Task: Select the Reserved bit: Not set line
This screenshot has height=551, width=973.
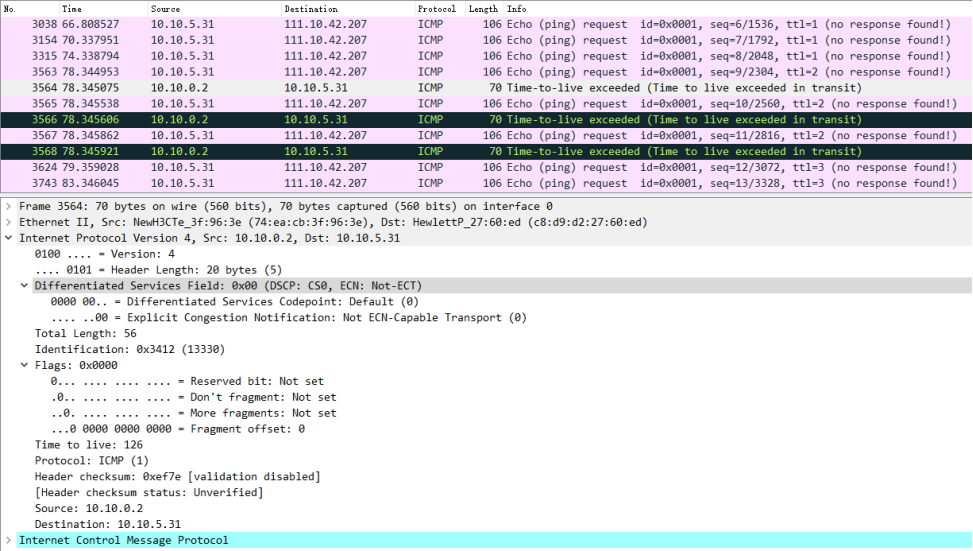Action: (187, 381)
